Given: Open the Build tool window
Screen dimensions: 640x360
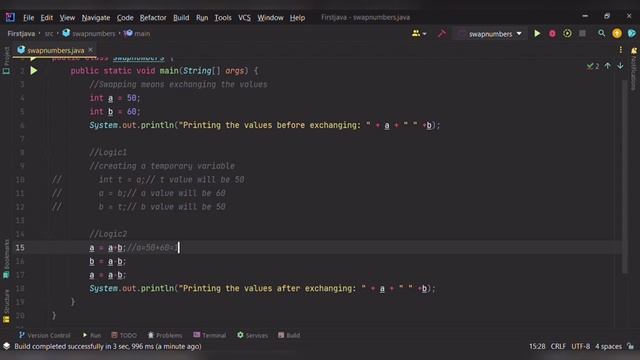Looking at the screenshot, I should point(289,335).
